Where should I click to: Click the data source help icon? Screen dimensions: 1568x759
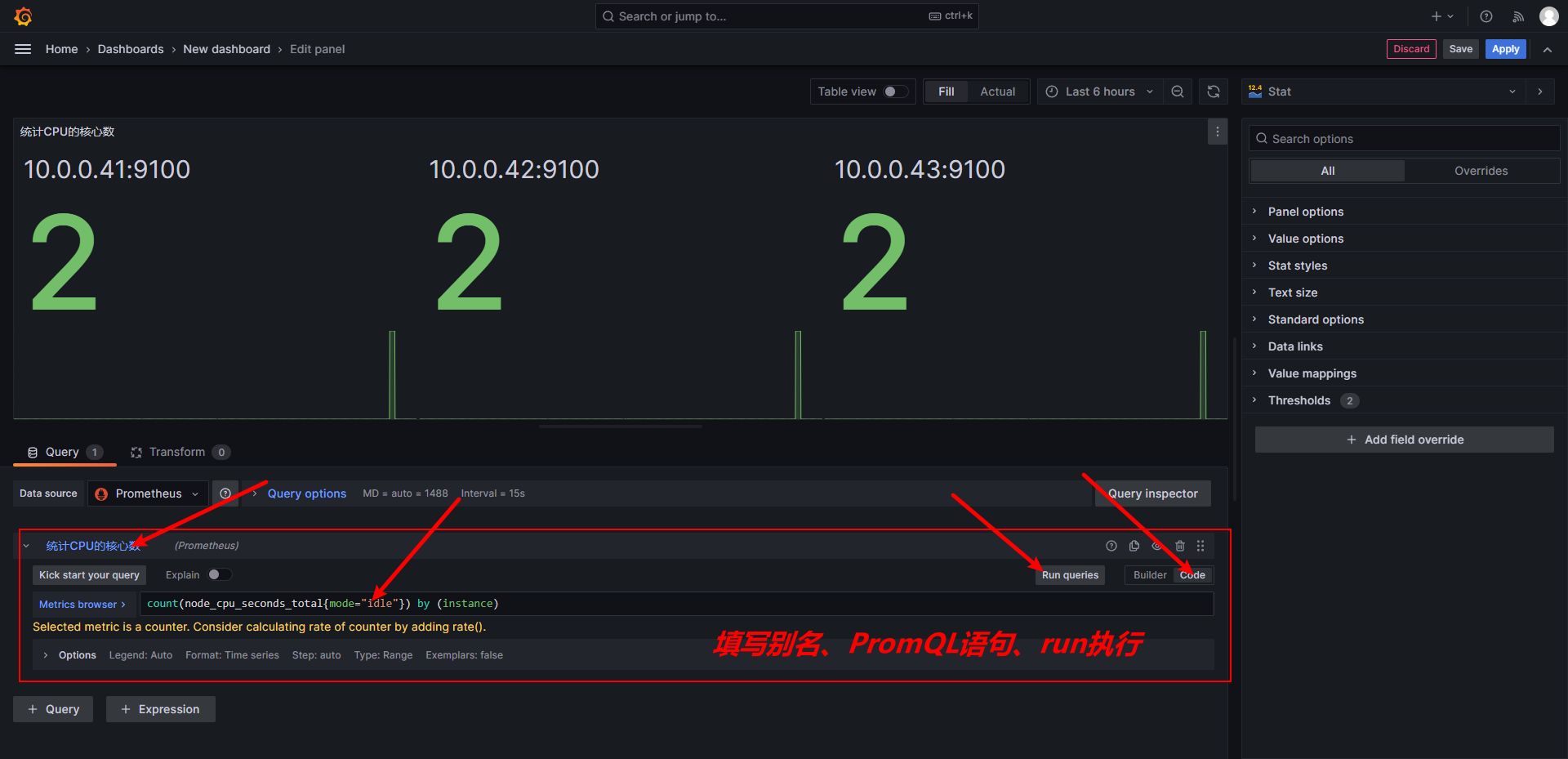pyautogui.click(x=225, y=493)
